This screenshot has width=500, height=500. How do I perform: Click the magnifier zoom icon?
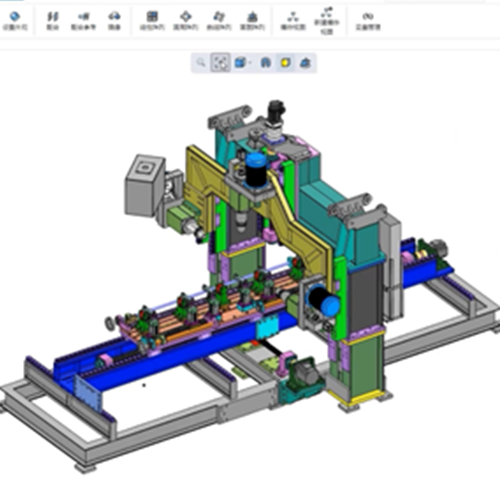(x=201, y=62)
